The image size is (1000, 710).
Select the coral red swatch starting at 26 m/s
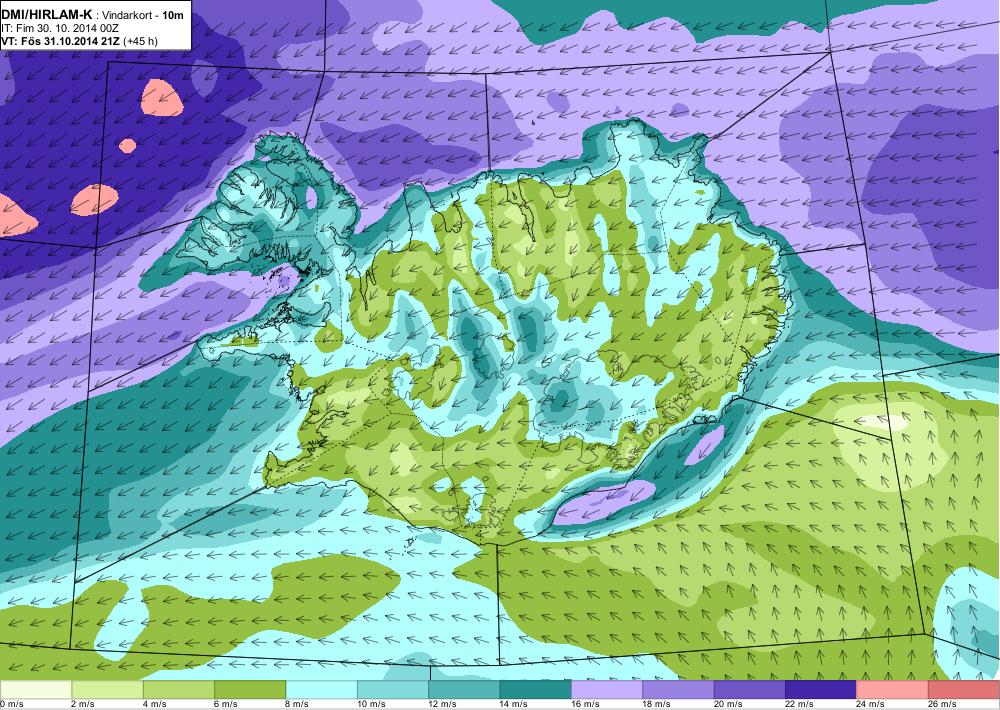click(x=964, y=690)
